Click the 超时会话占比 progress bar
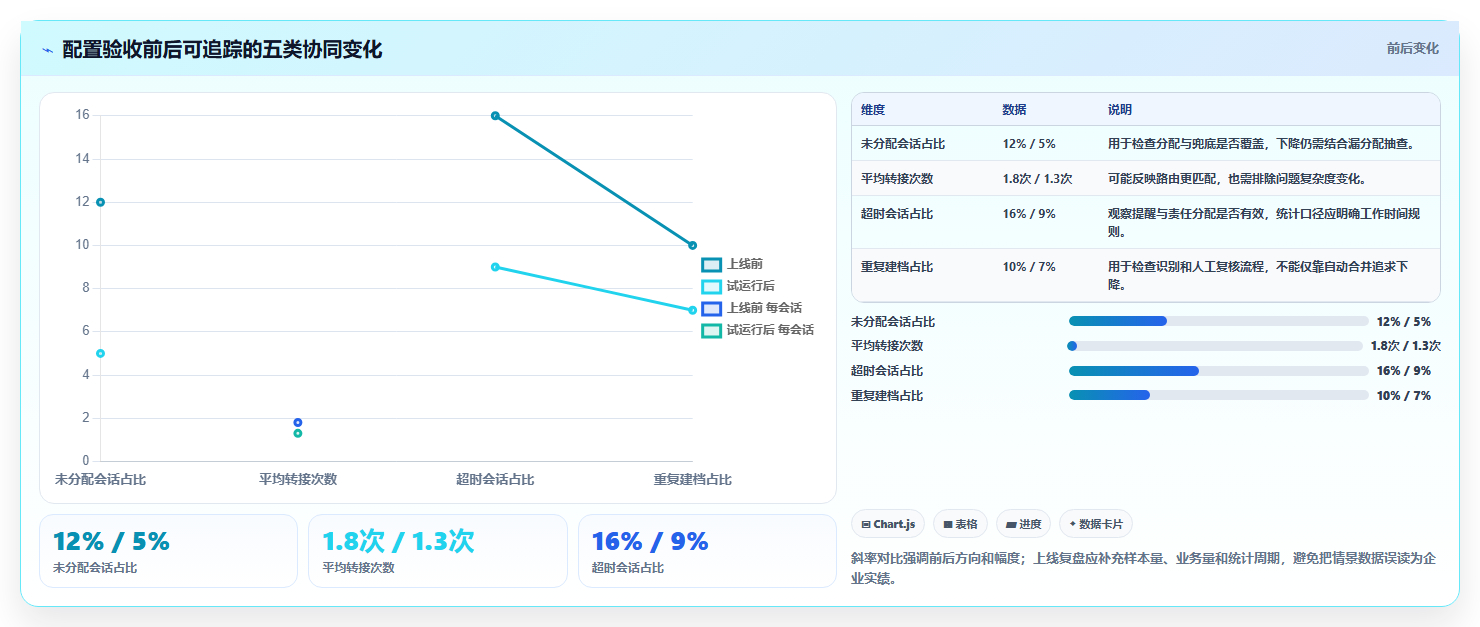Screen dimensions: 1480x627 pyautogui.click(x=1218, y=371)
